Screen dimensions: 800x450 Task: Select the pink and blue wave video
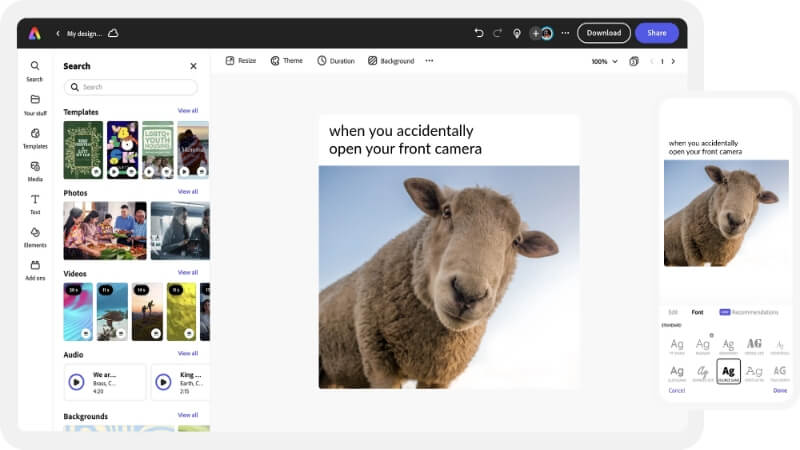(x=78, y=312)
